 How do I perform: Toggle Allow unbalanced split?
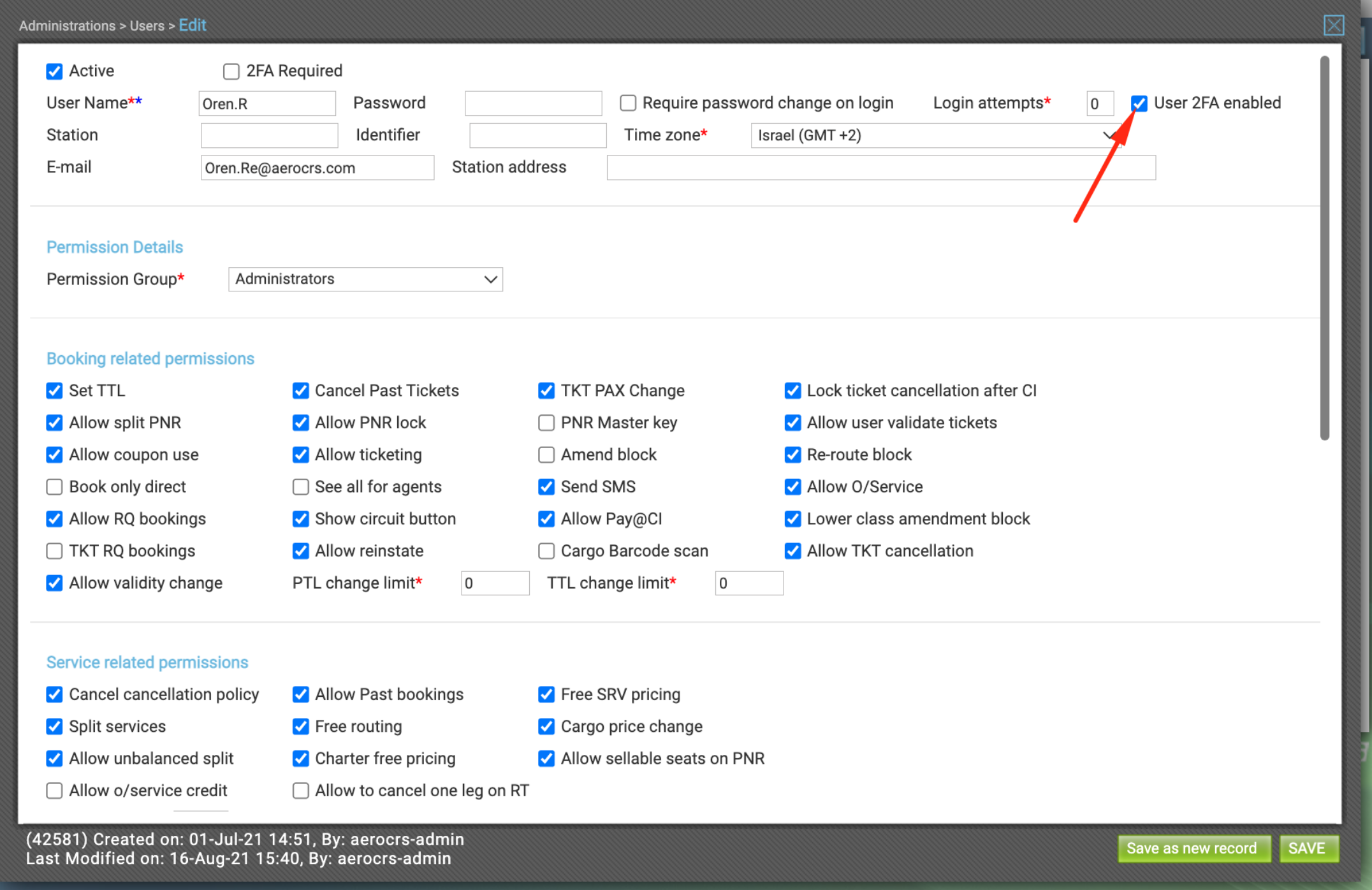pos(55,759)
